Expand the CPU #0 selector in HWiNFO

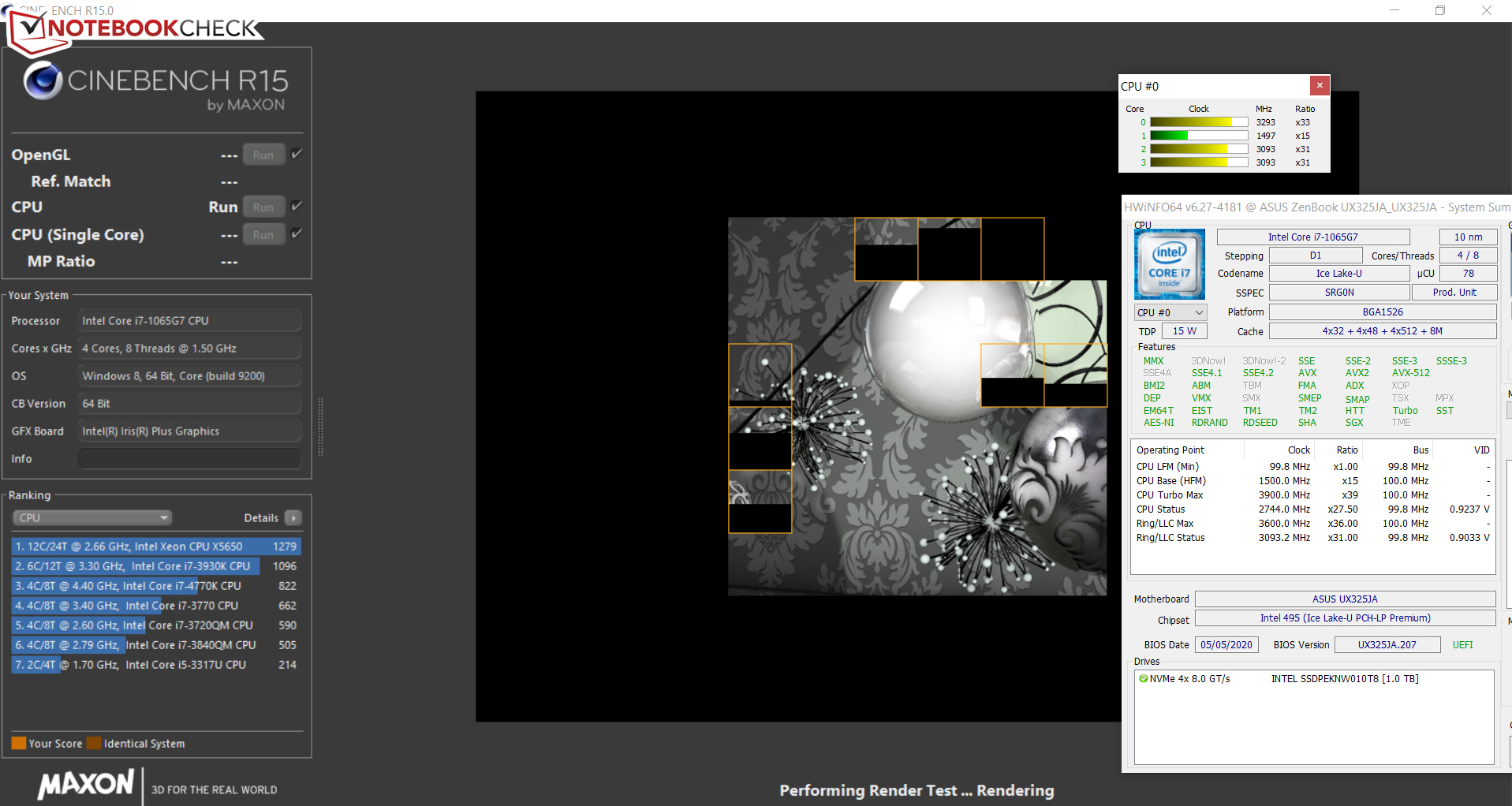pos(1170,313)
